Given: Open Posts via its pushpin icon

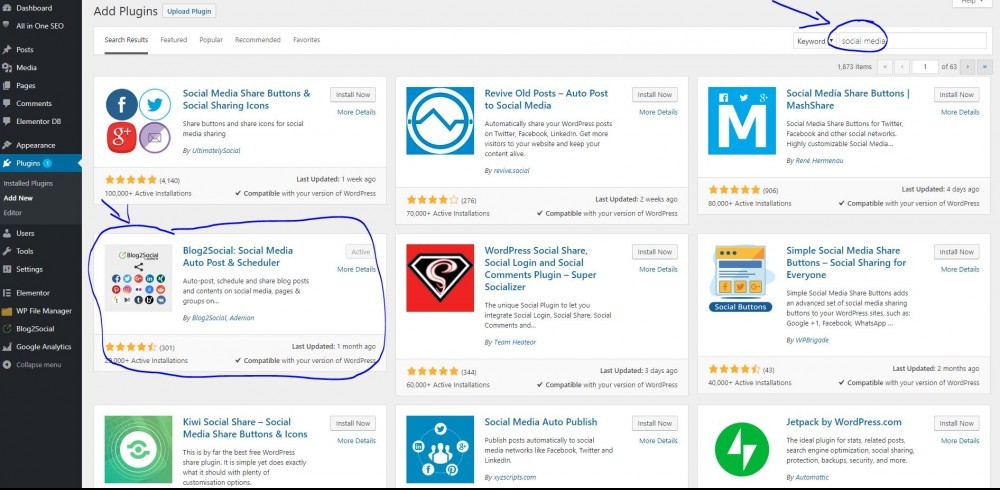Looking at the screenshot, I should point(6,49).
